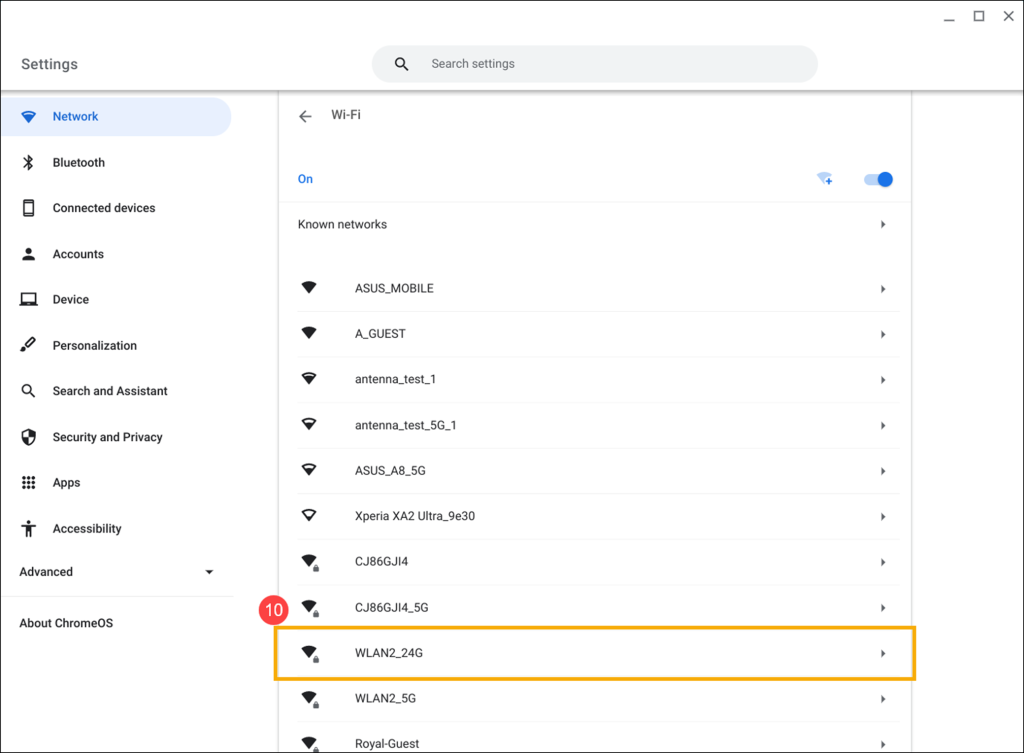The width and height of the screenshot is (1024, 753).
Task: Turn off the Wi-Fi toggle switch
Action: 878,180
